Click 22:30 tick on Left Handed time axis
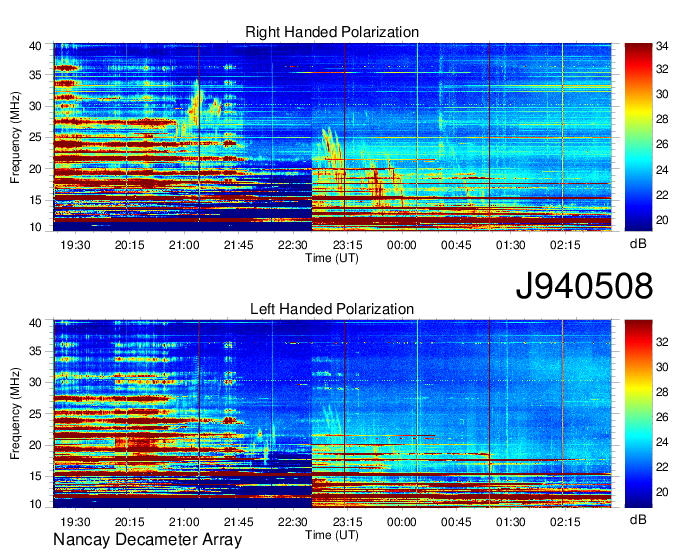The width and height of the screenshot is (680, 552). coord(293,522)
